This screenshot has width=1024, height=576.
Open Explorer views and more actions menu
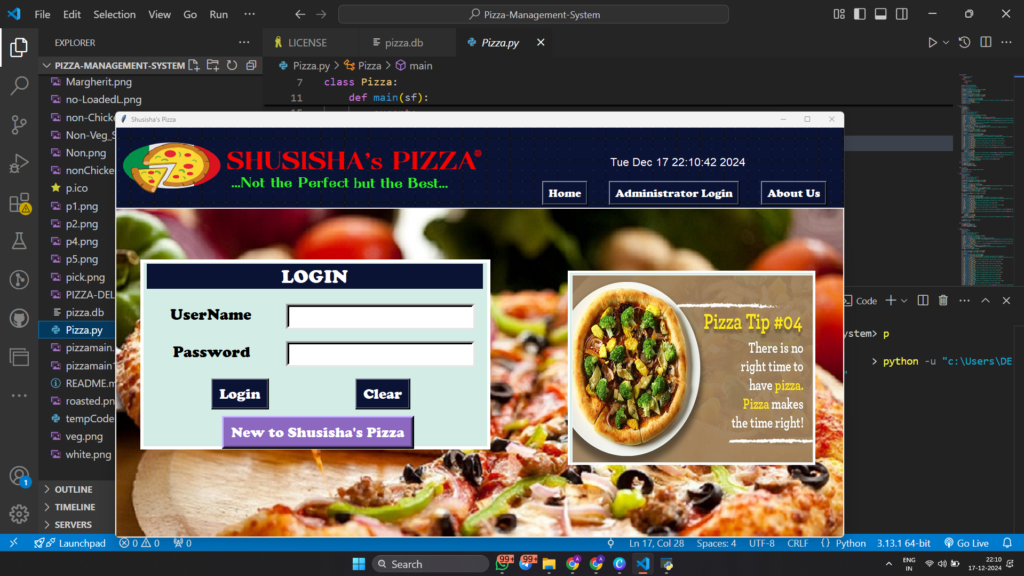pos(244,42)
